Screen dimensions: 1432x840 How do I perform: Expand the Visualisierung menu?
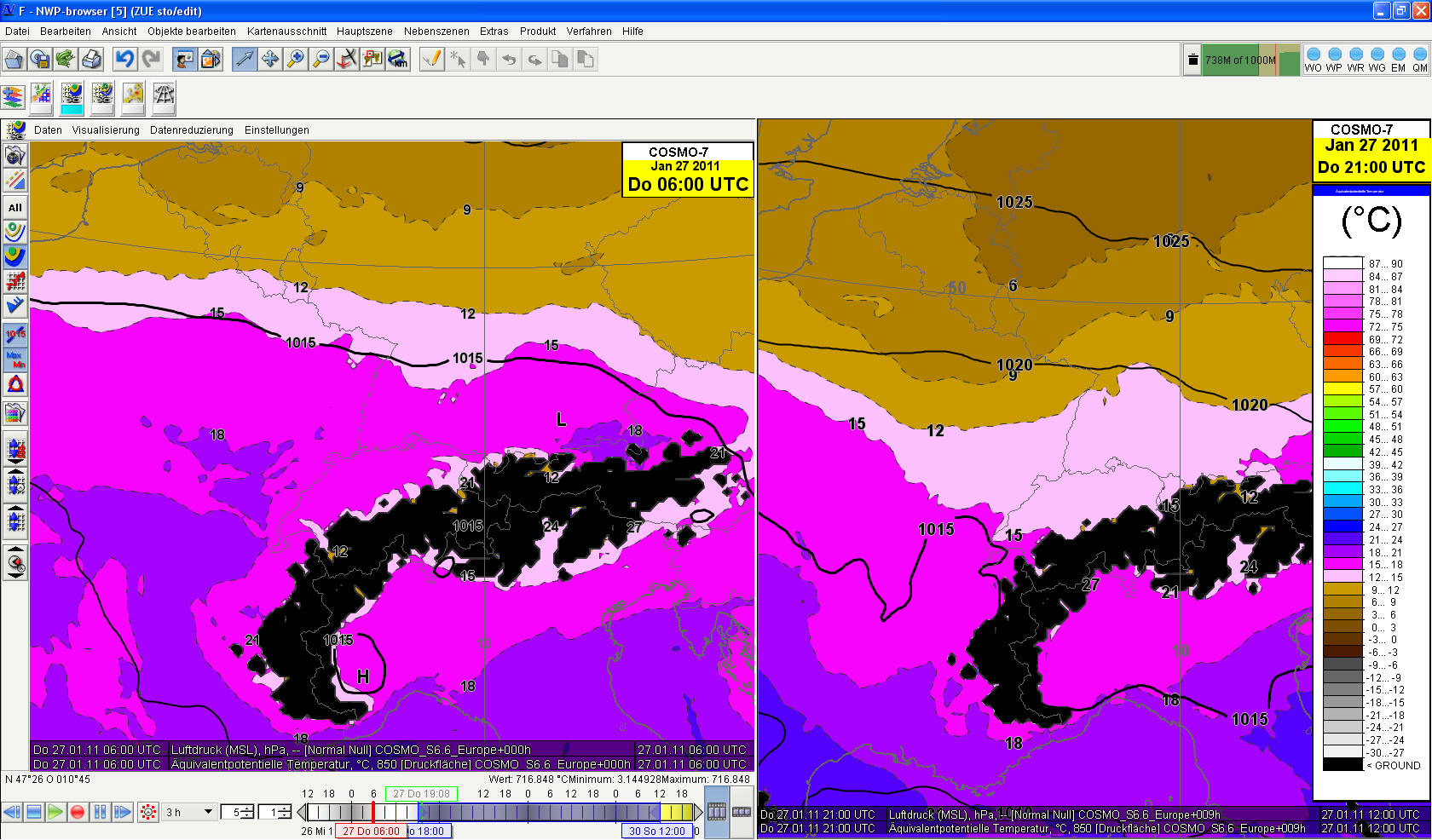106,130
